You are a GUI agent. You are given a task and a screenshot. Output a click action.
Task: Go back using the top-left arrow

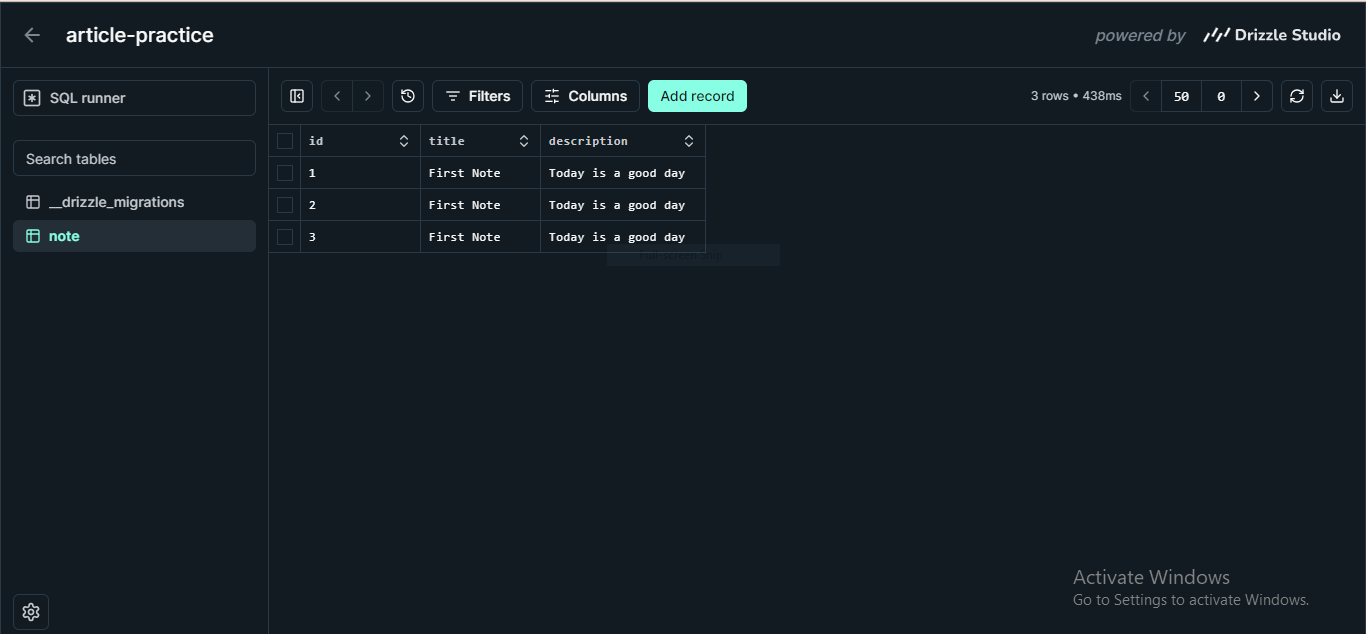[31, 34]
